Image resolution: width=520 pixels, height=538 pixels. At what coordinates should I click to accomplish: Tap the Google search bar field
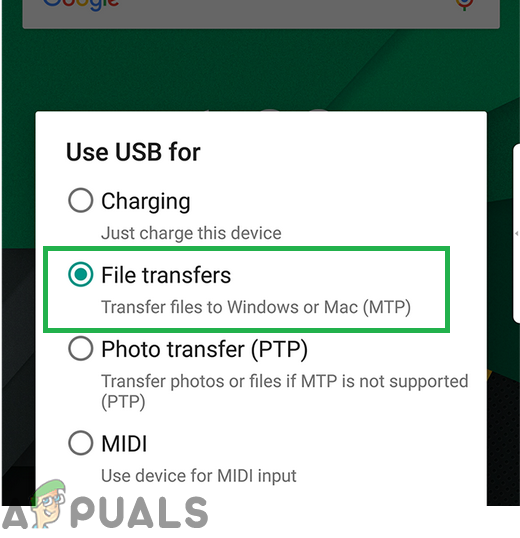point(261,13)
